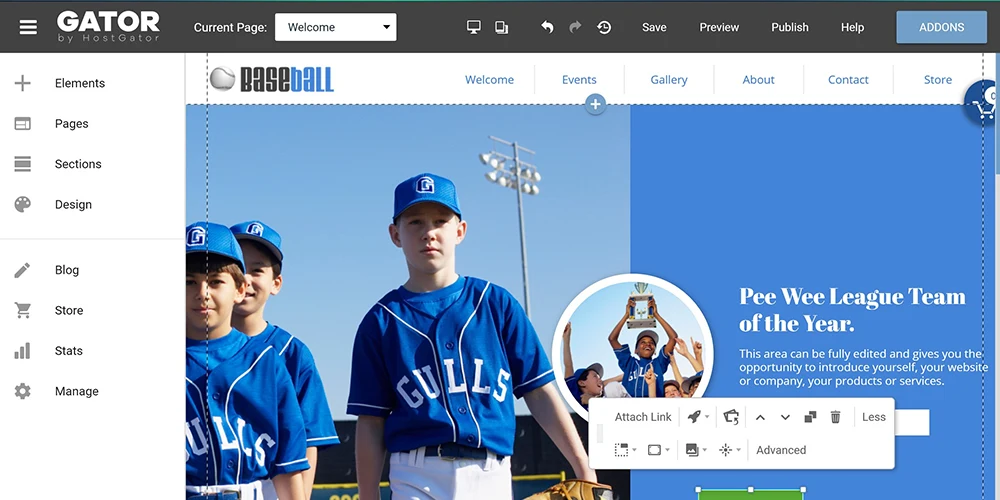
Task: Undo the last change
Action: 547,27
